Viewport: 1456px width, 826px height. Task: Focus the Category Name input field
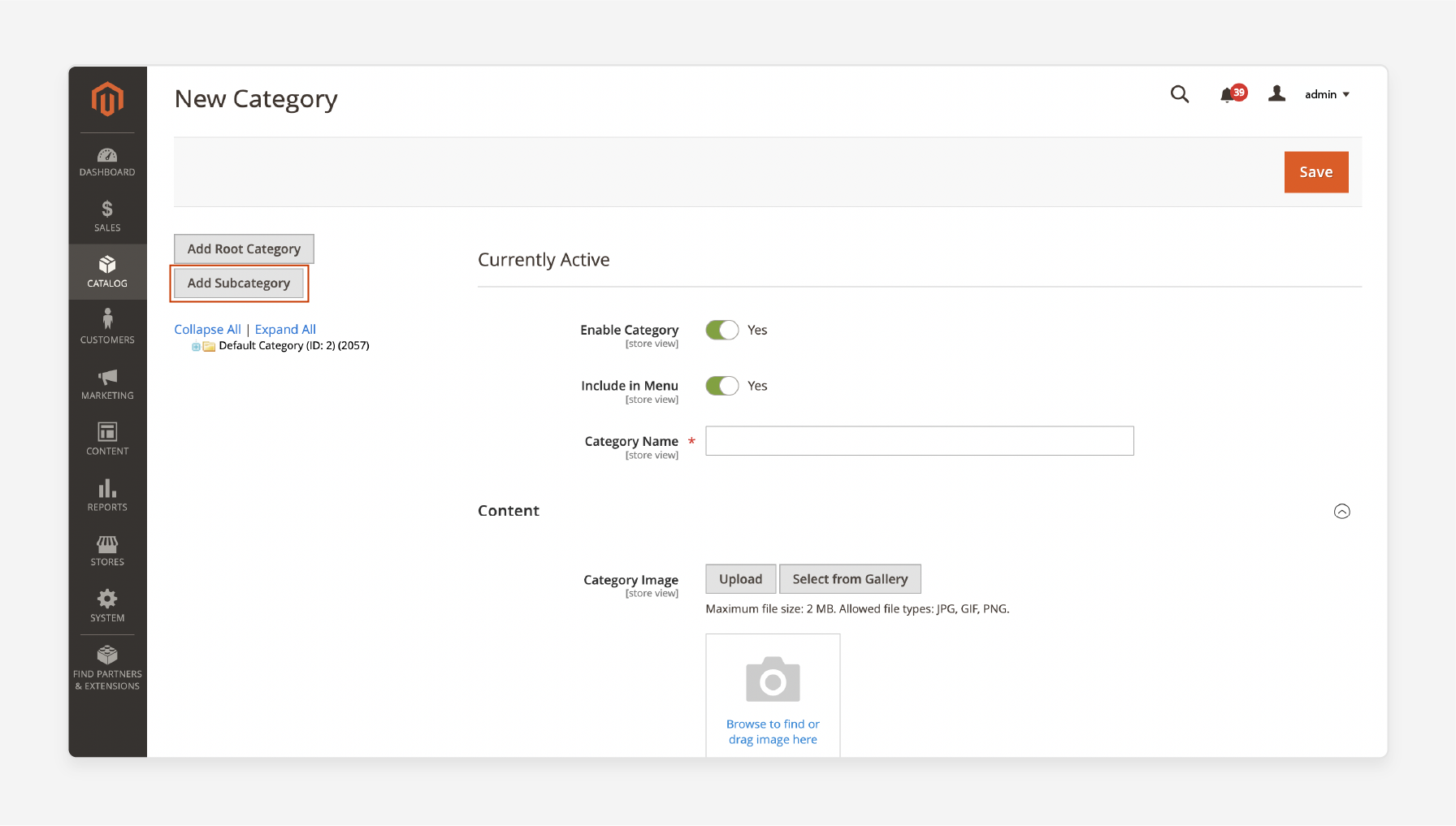click(x=920, y=441)
